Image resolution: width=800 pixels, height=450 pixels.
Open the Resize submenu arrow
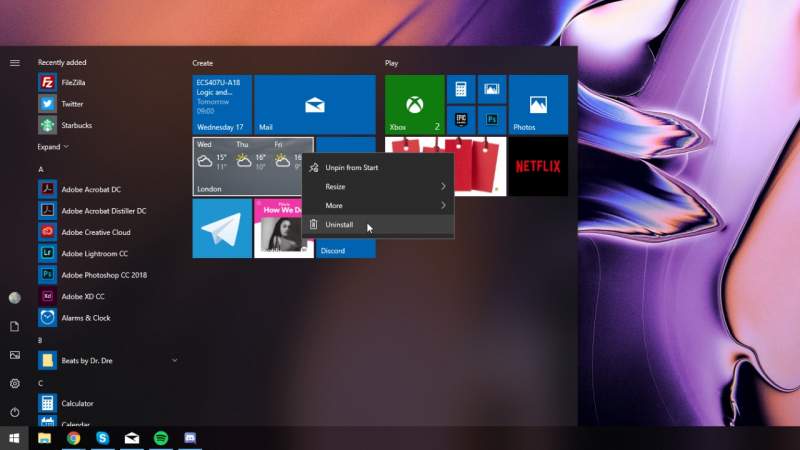443,187
